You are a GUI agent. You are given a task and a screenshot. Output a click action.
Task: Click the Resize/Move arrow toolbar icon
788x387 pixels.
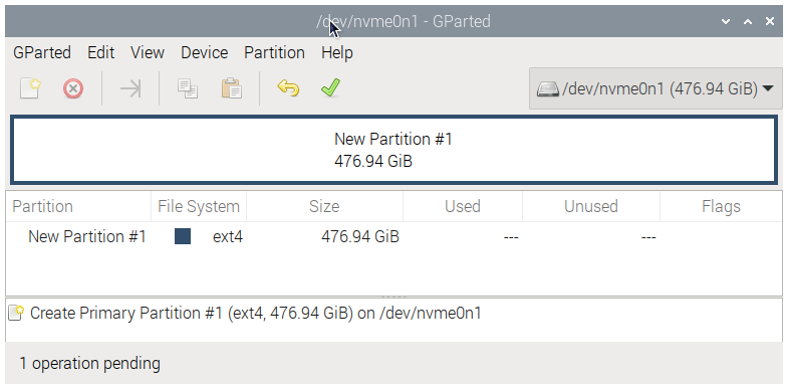131,89
